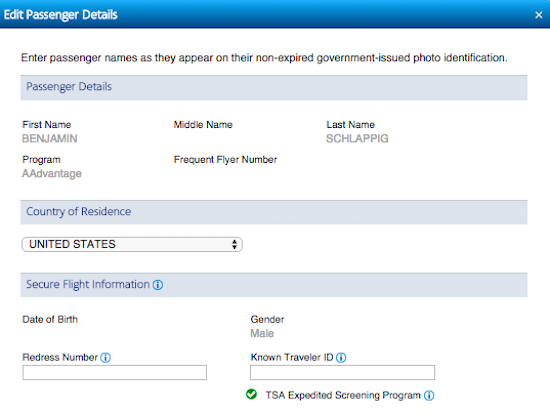Click the Secure Flight Information header text

[88, 284]
